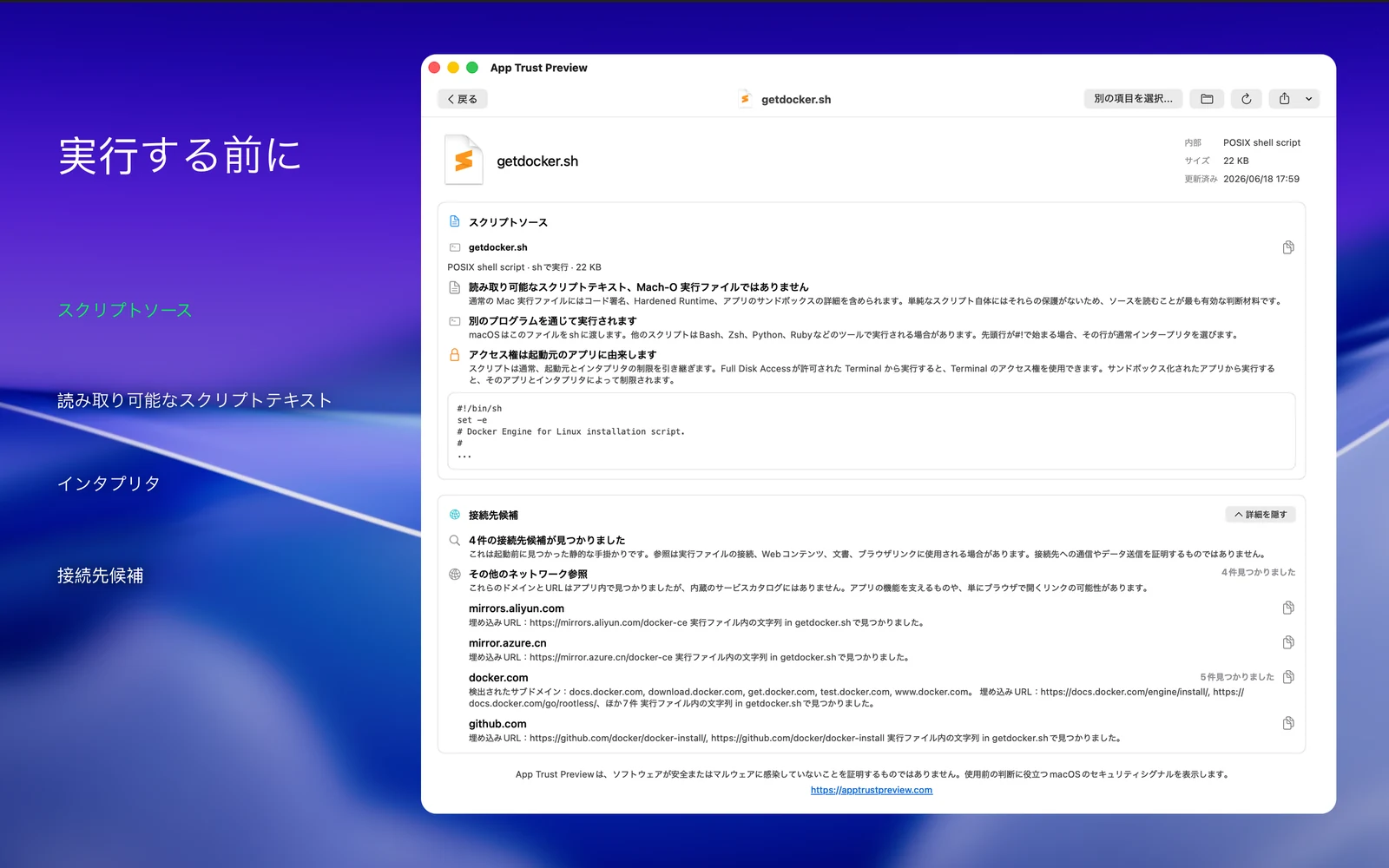Click the スクリプトソース document icon
Screen dimensions: 1389x868
point(455,221)
